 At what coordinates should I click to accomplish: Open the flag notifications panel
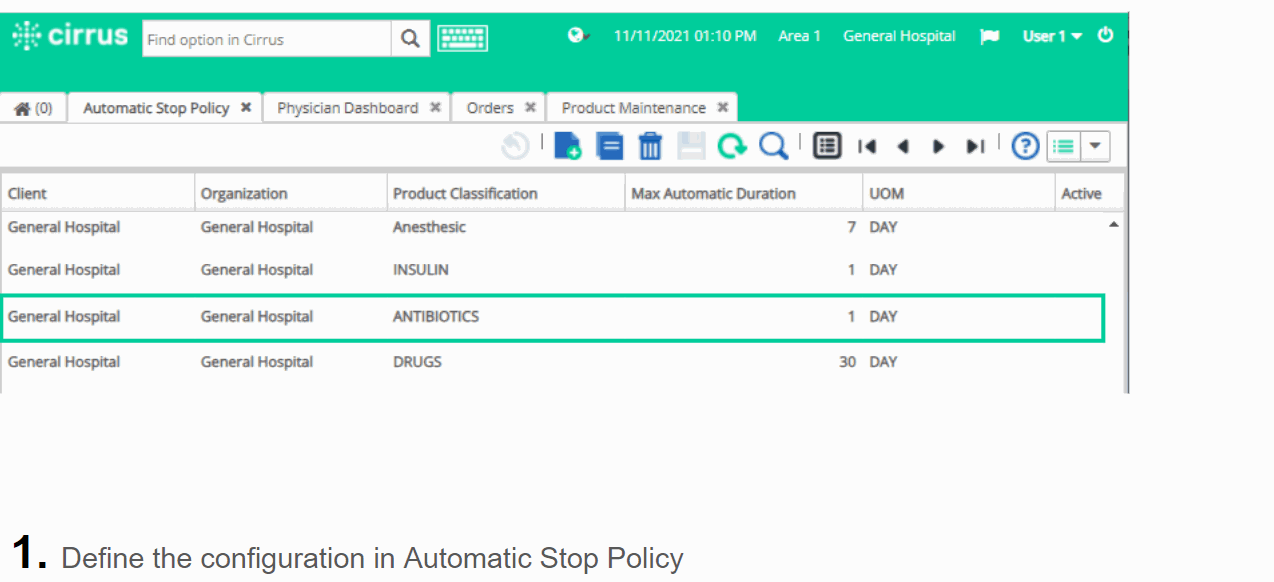pos(989,36)
